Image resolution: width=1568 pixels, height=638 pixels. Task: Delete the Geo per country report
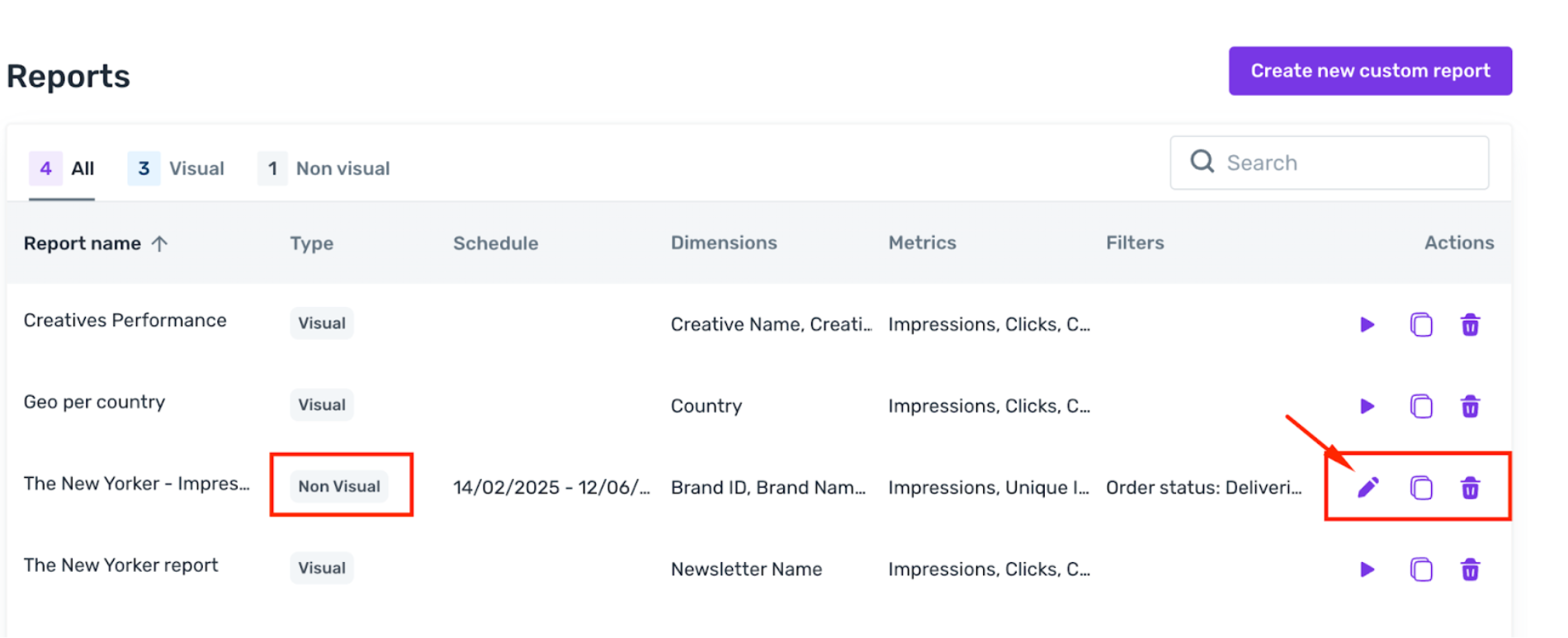[1470, 406]
